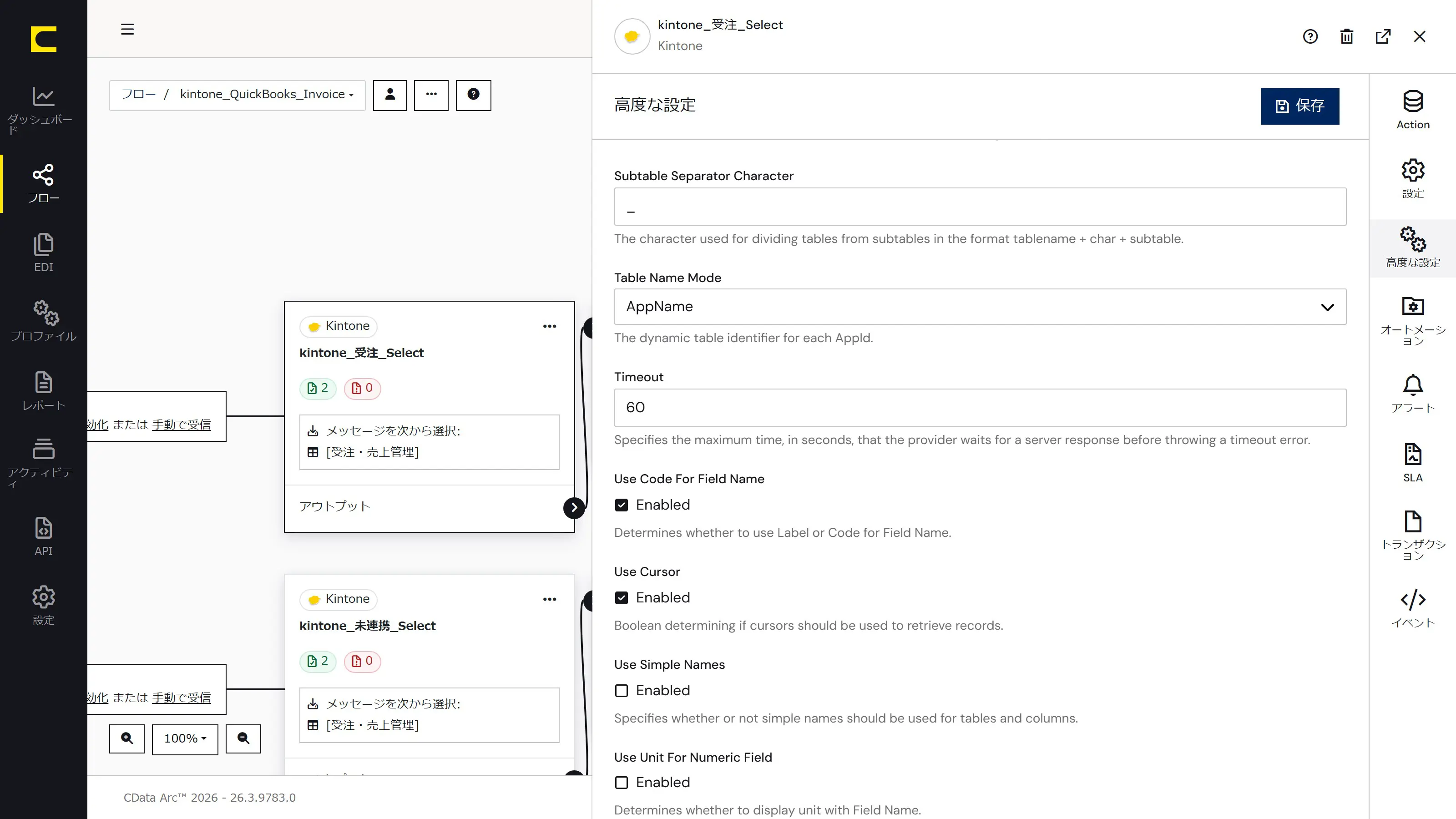Click the Timeout input field
This screenshot has width=1456, height=819.
click(980, 408)
